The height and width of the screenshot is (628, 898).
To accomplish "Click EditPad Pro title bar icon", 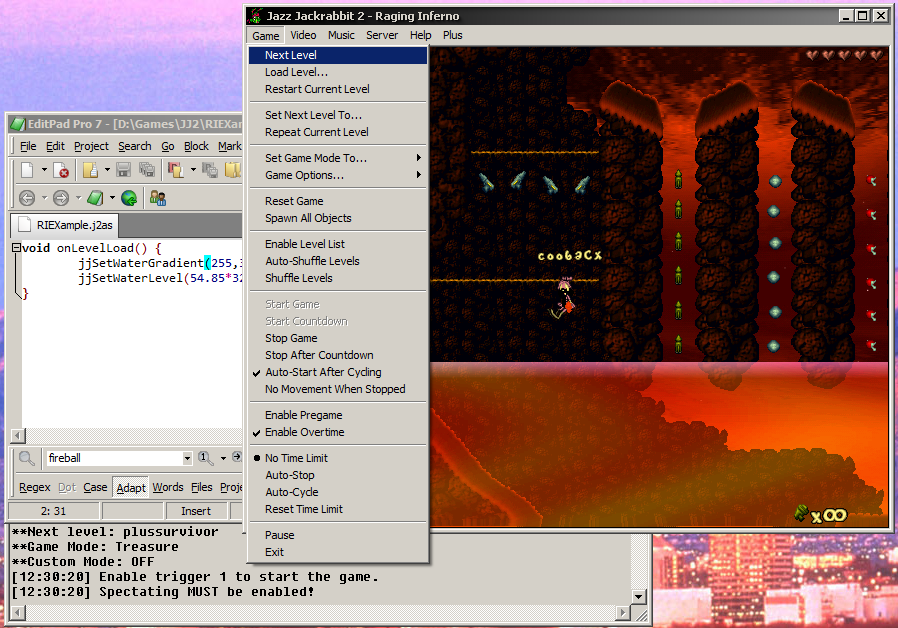I will [x=18, y=124].
